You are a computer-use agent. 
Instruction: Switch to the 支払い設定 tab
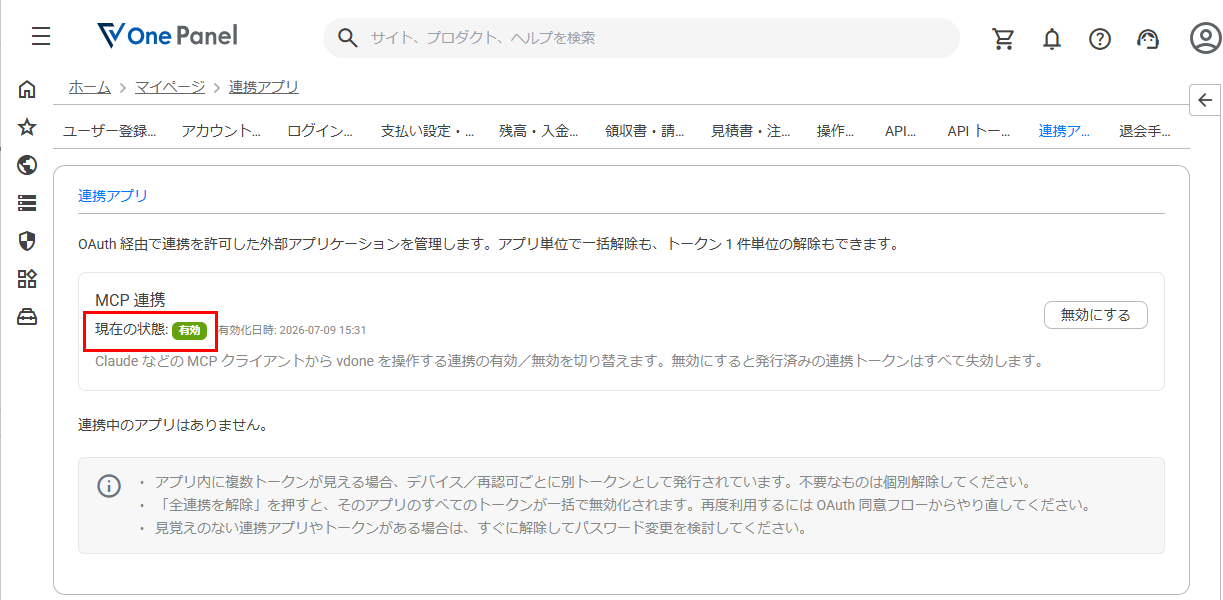(427, 131)
